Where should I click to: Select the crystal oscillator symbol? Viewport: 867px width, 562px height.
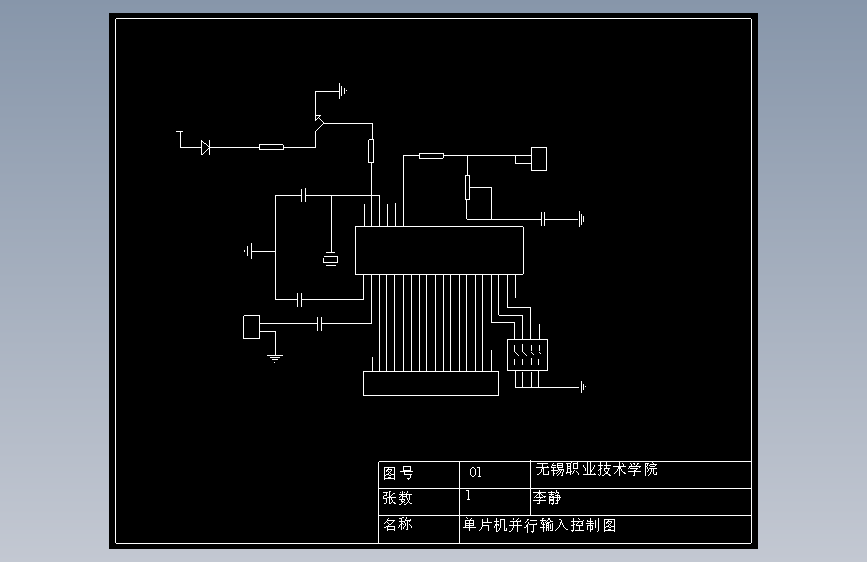click(x=330, y=259)
